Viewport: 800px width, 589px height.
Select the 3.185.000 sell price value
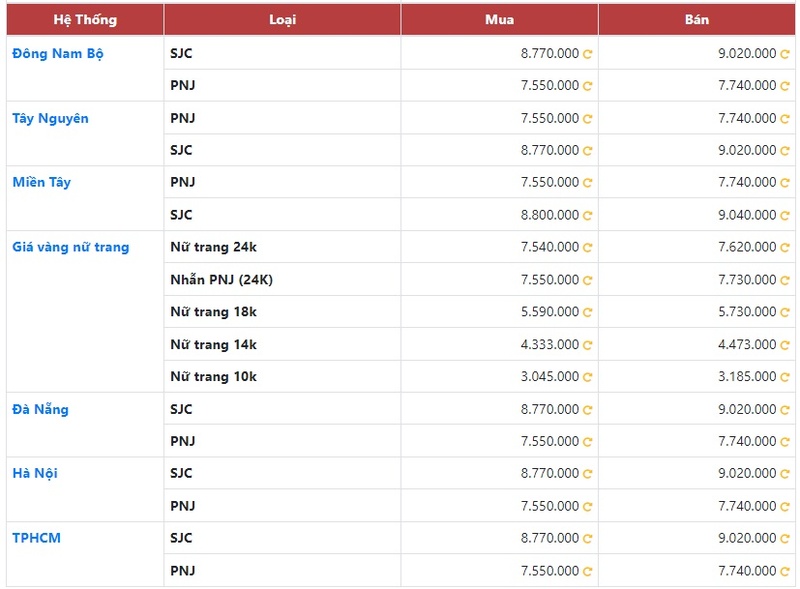click(747, 377)
